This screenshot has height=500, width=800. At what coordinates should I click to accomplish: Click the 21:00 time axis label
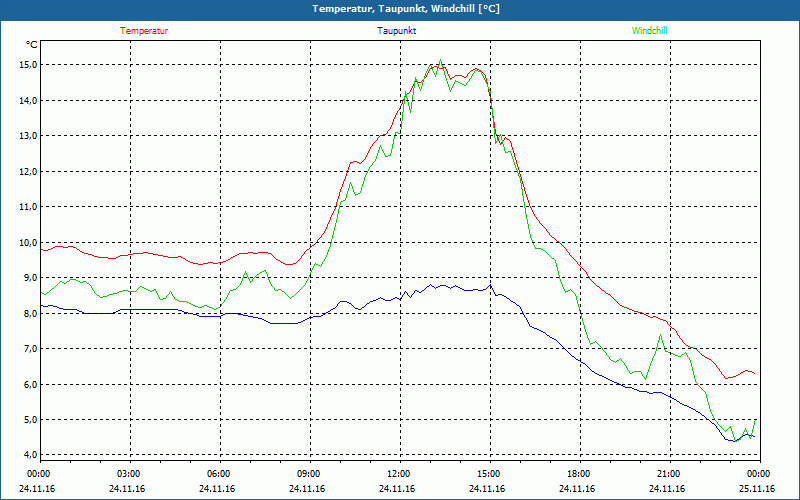(x=668, y=474)
